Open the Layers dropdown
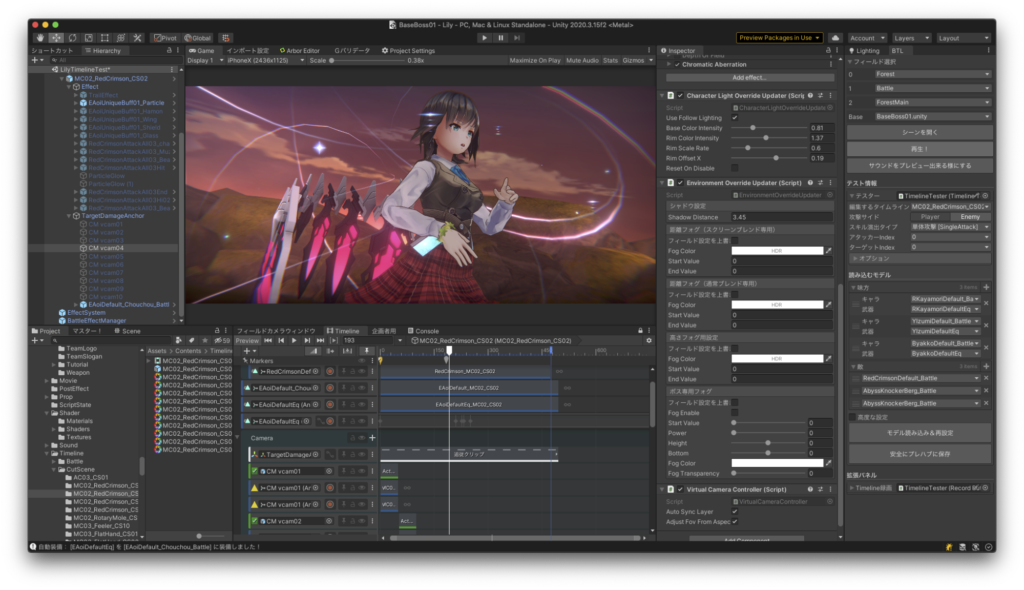Image resolution: width=1024 pixels, height=590 pixels. [x=911, y=38]
